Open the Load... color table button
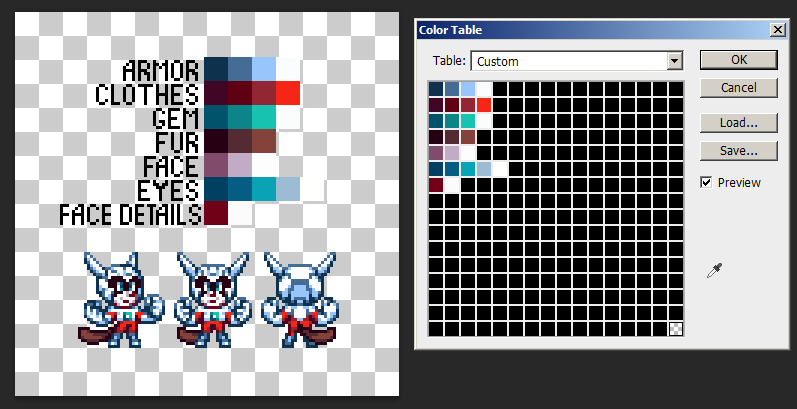Image resolution: width=797 pixels, height=409 pixels. 739,123
